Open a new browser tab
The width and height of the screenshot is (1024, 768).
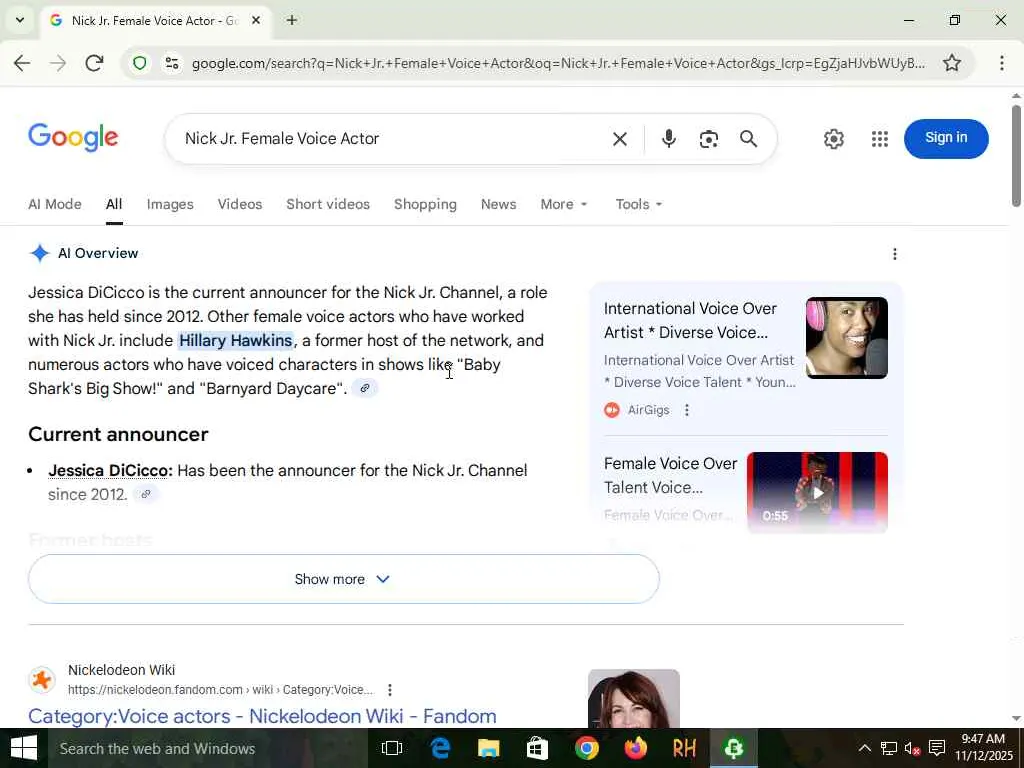(x=292, y=20)
